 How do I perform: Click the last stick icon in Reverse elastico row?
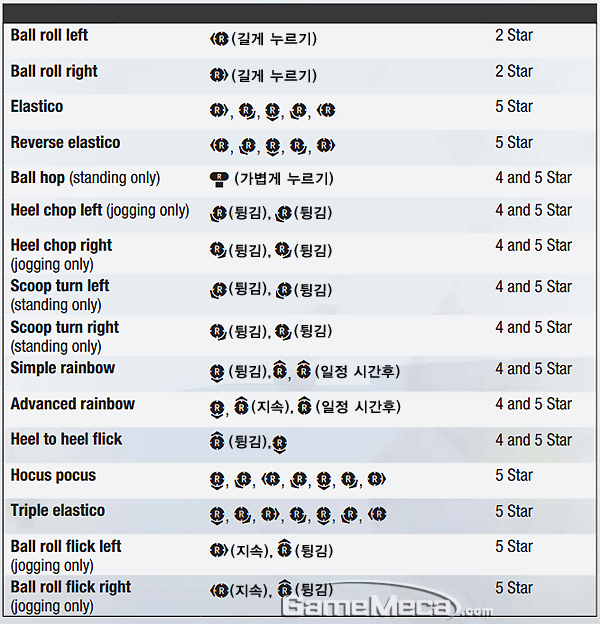pyautogui.click(x=326, y=146)
